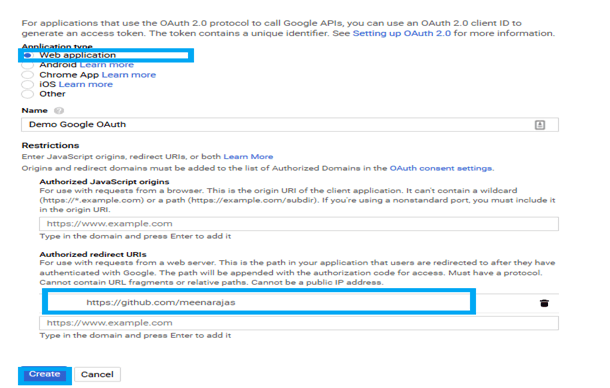610x388 pixels.
Task: Choose the Chrome App radio option
Action: click(28, 75)
